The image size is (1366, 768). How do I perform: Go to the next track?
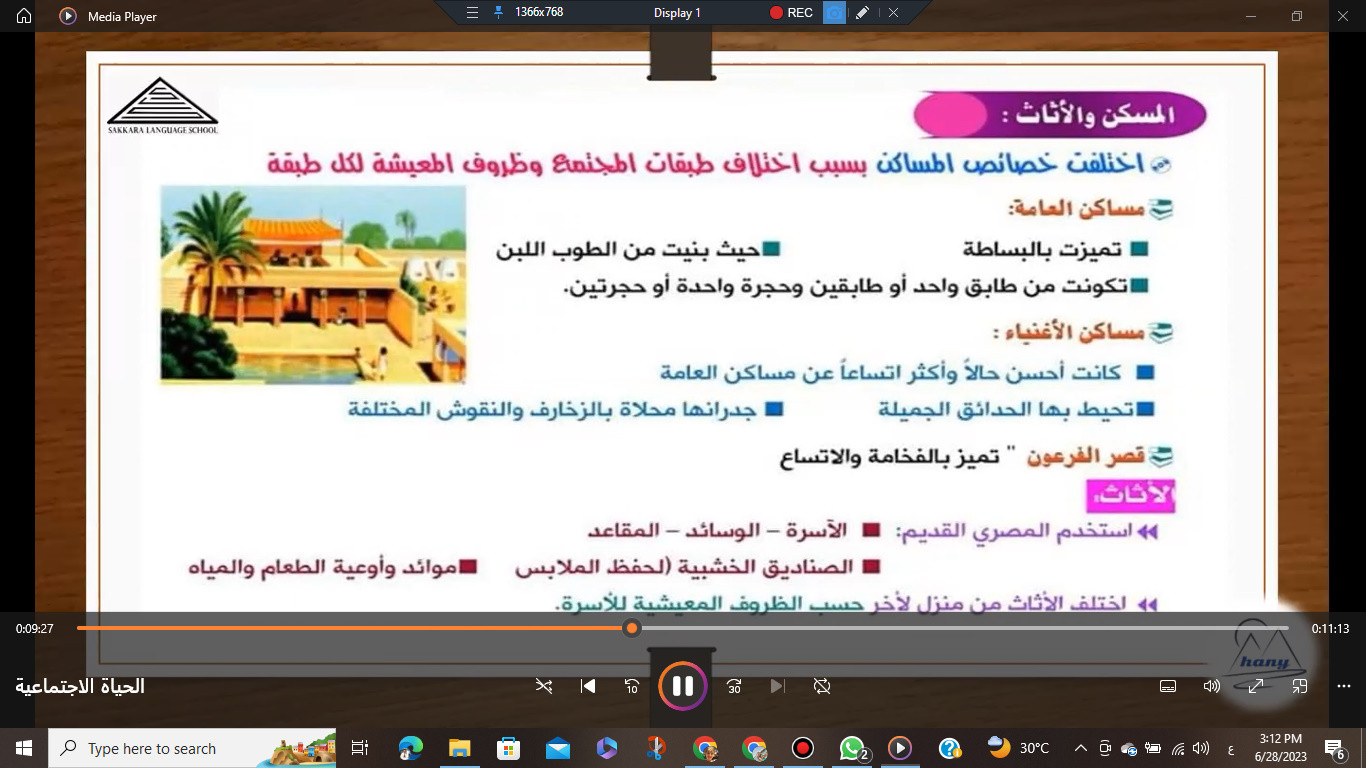(x=778, y=686)
